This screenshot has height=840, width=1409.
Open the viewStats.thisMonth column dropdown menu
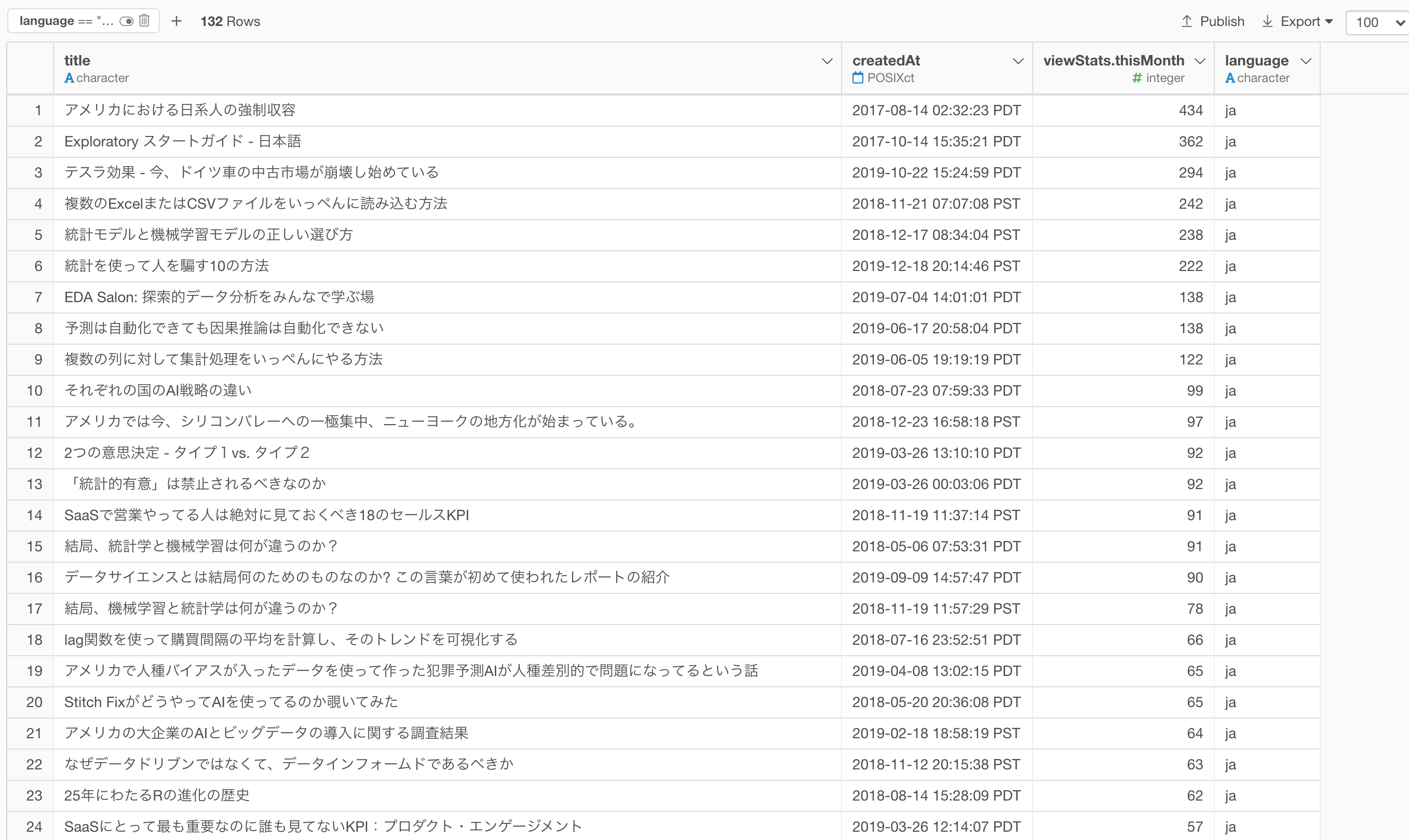point(1200,61)
